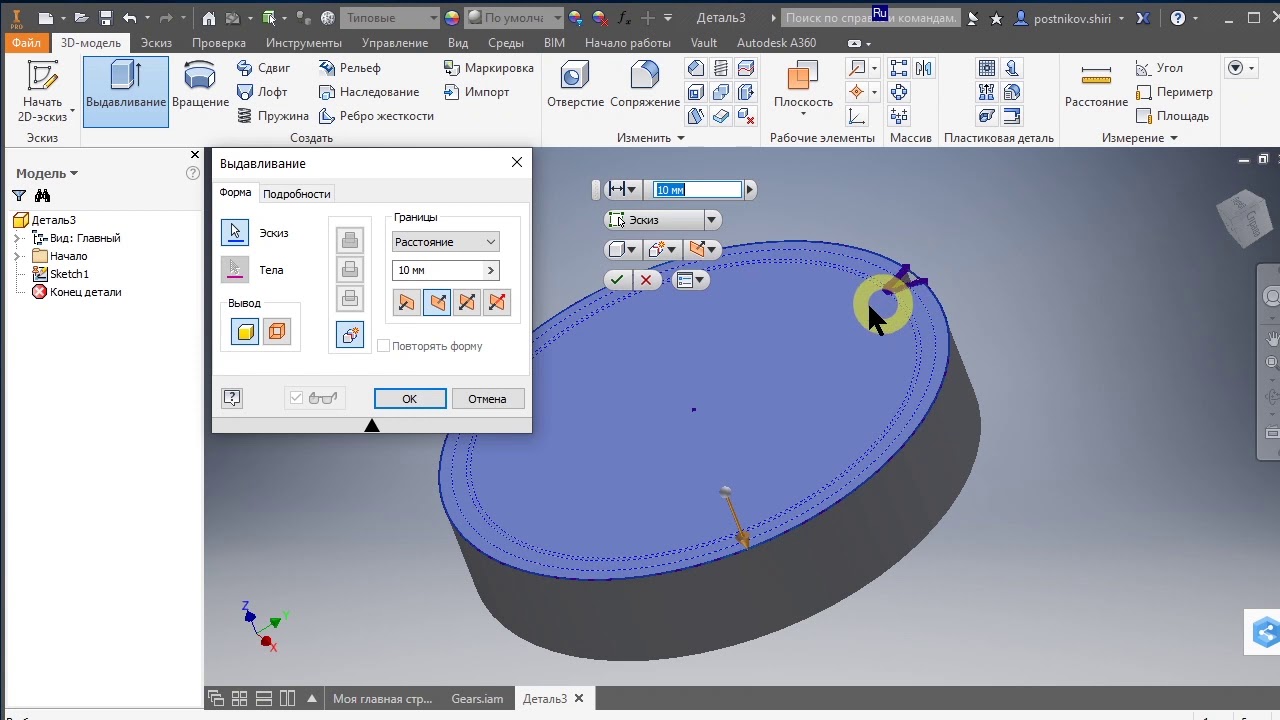This screenshot has height=720, width=1280.
Task: Set asymmetric extrusion direction button
Action: 497,302
